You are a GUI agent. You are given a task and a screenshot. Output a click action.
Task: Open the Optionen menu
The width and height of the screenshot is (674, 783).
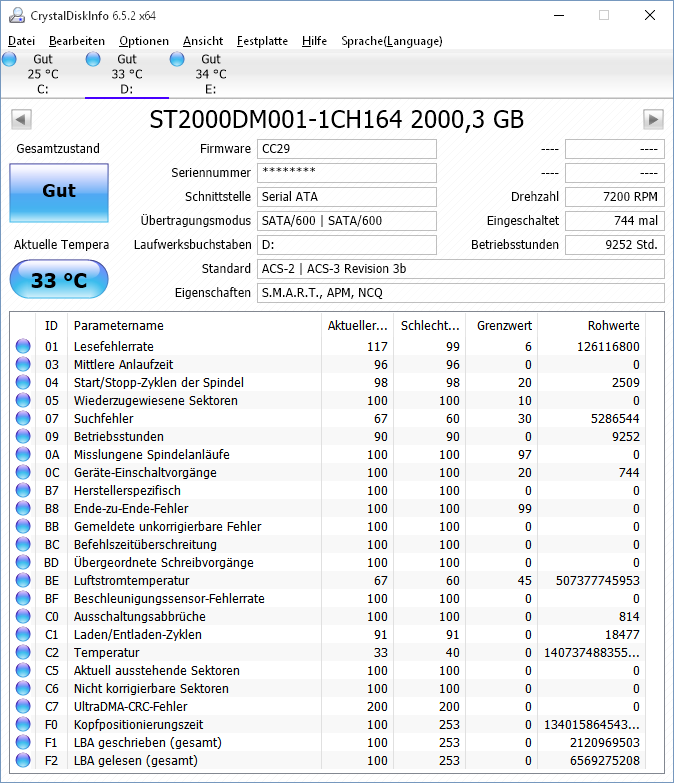tap(144, 41)
